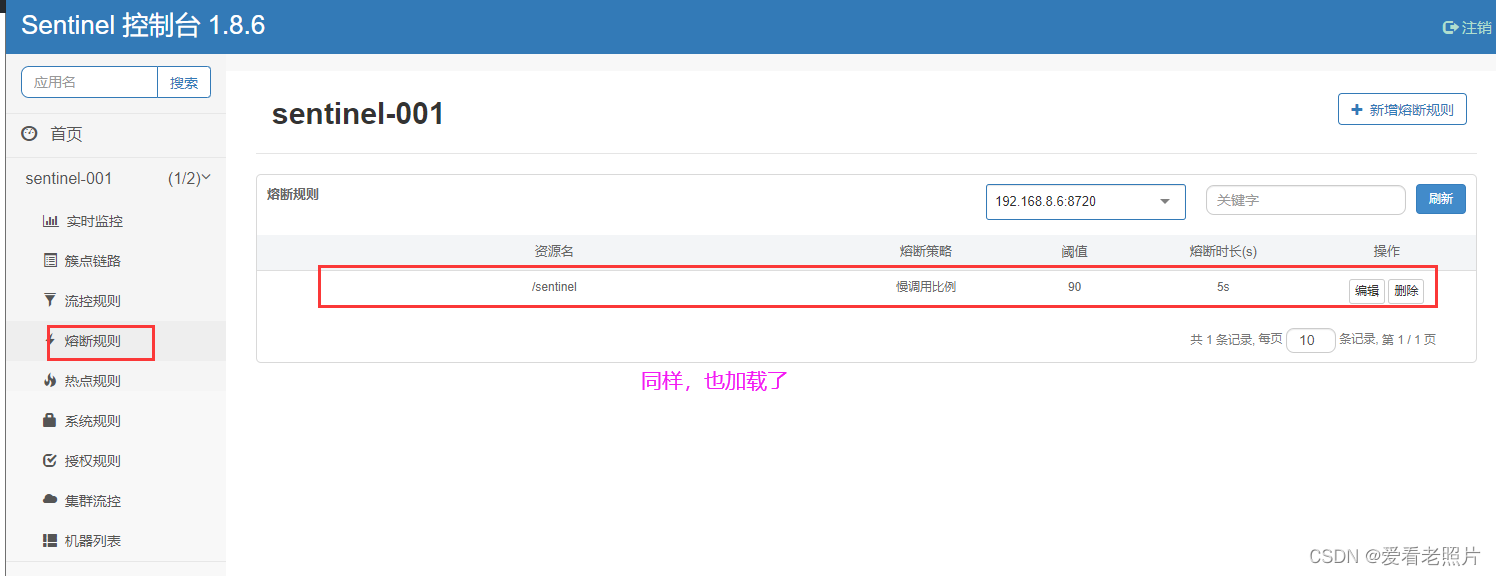Open the machine dropdown 192.168.8.6:8720
The width and height of the screenshot is (1496, 576).
1086,201
